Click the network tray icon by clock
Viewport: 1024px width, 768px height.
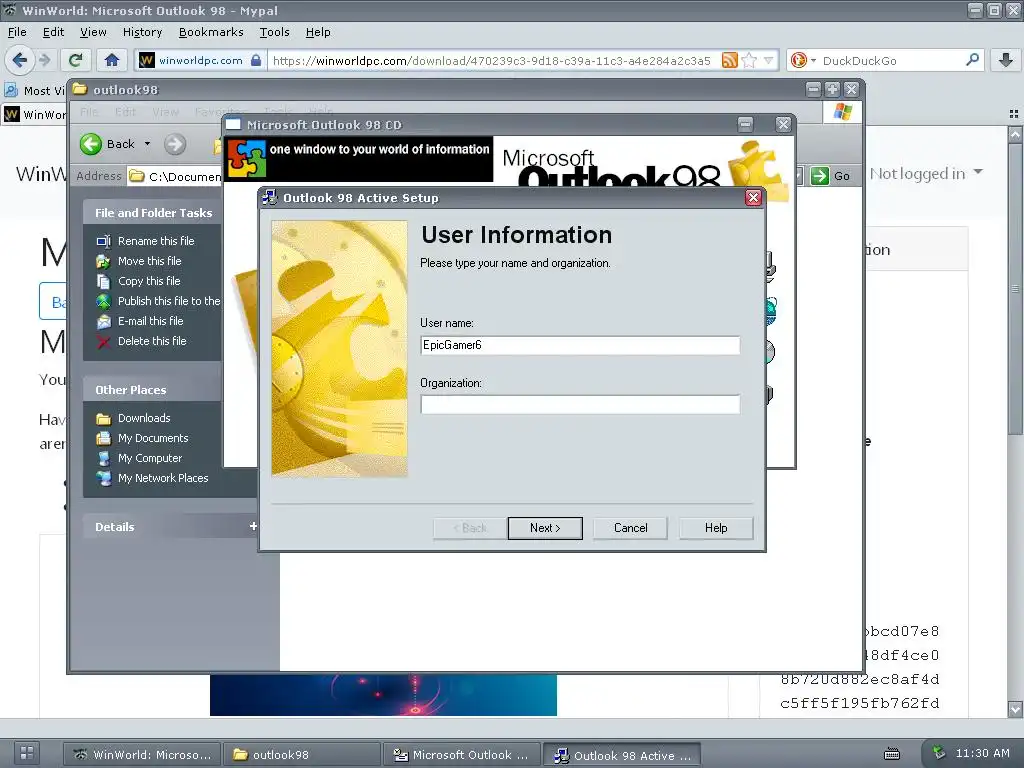coord(939,753)
